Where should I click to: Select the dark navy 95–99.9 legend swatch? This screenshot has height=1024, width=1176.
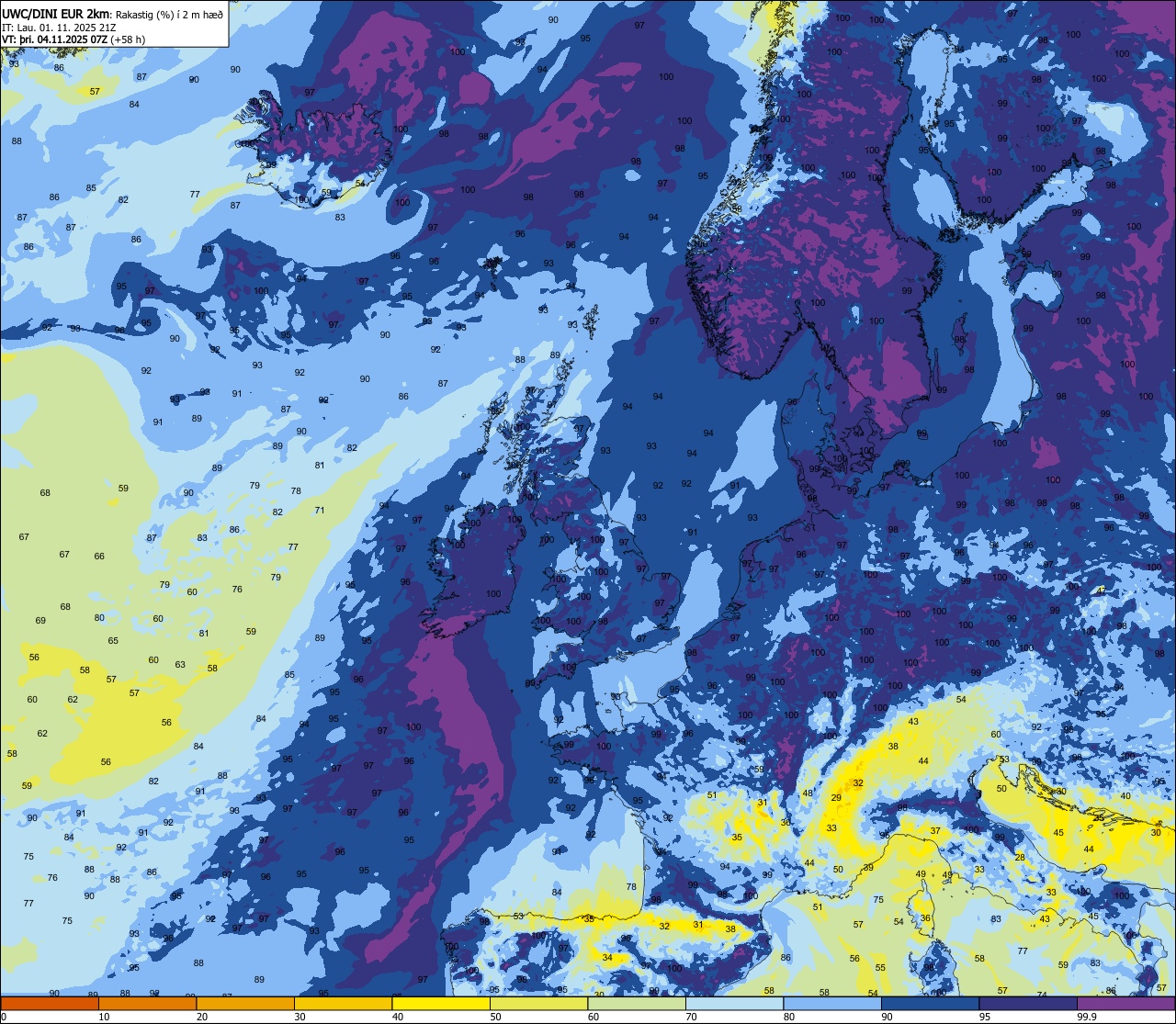tap(1028, 1004)
